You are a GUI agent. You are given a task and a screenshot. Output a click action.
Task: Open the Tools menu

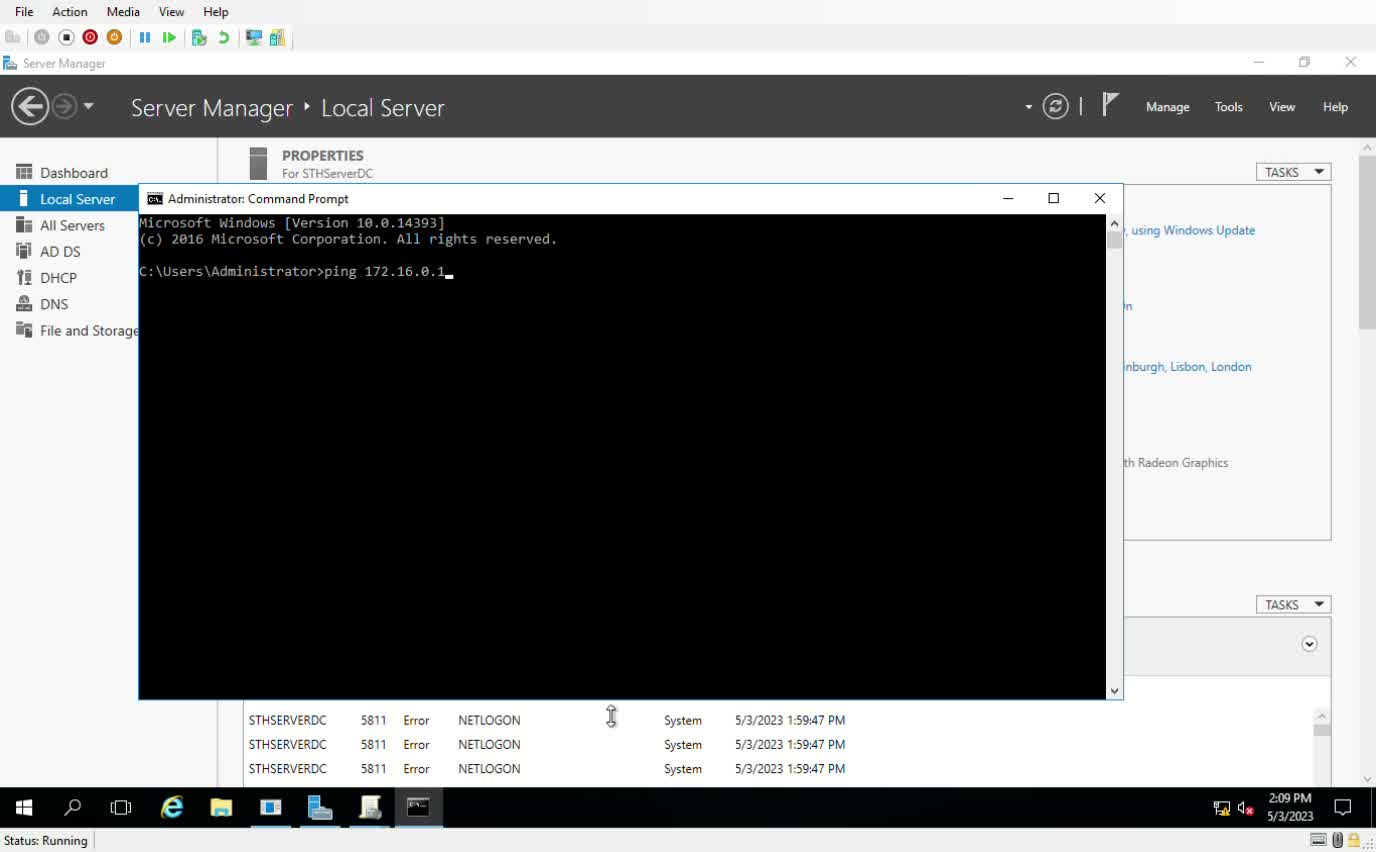point(1228,107)
